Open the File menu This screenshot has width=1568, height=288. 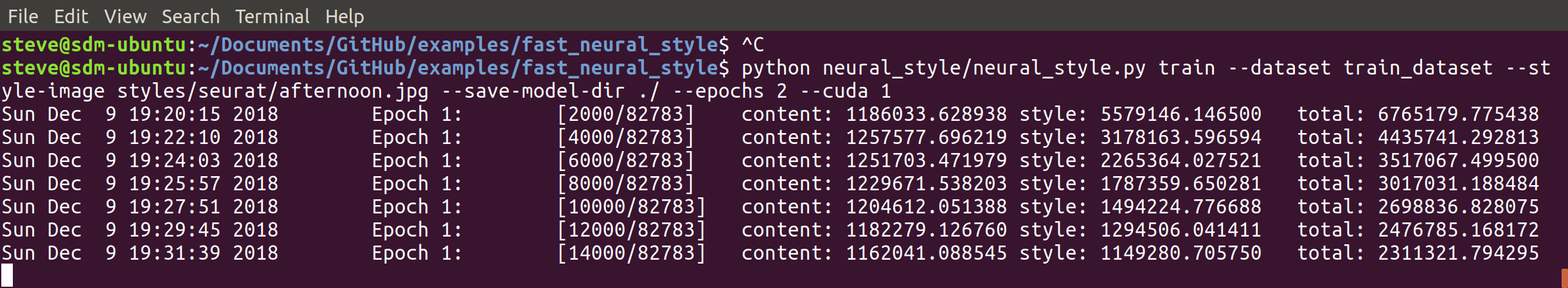23,16
